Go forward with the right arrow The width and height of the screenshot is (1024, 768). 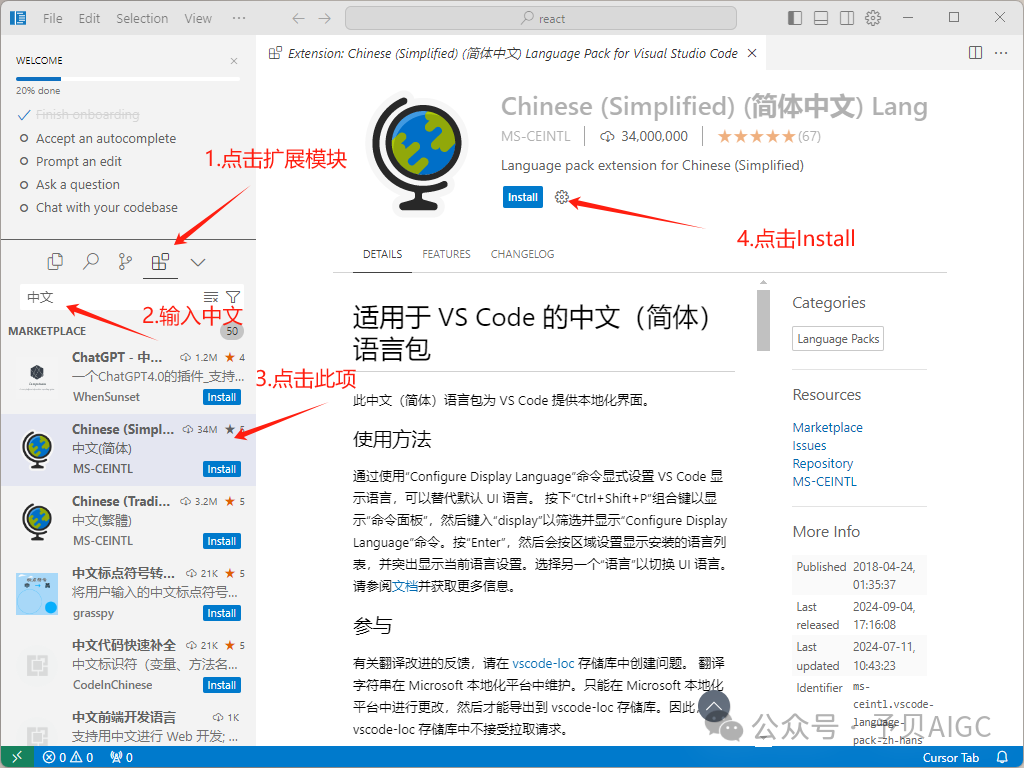(x=325, y=18)
